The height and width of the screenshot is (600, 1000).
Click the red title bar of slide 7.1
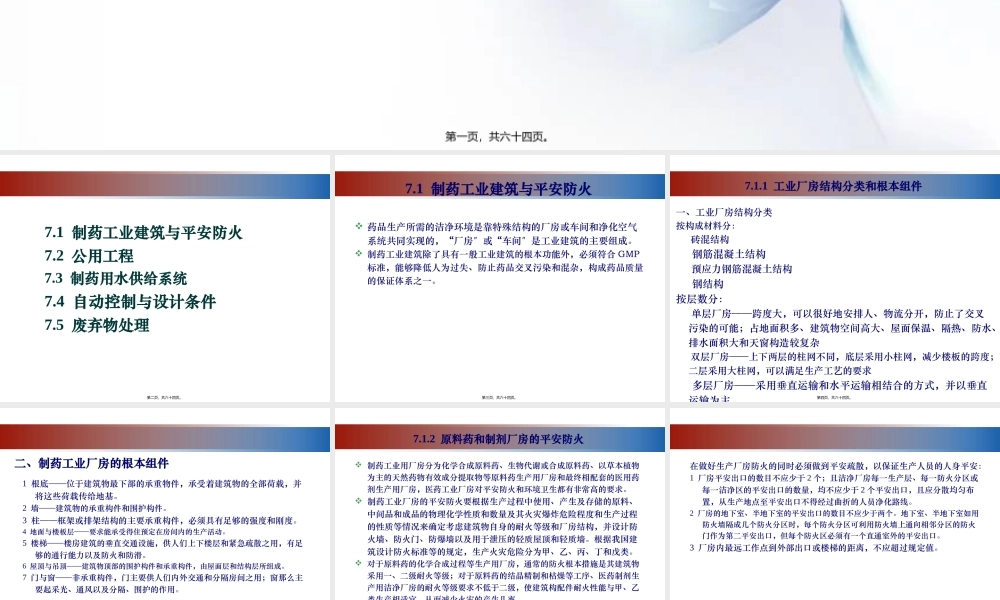[498, 185]
